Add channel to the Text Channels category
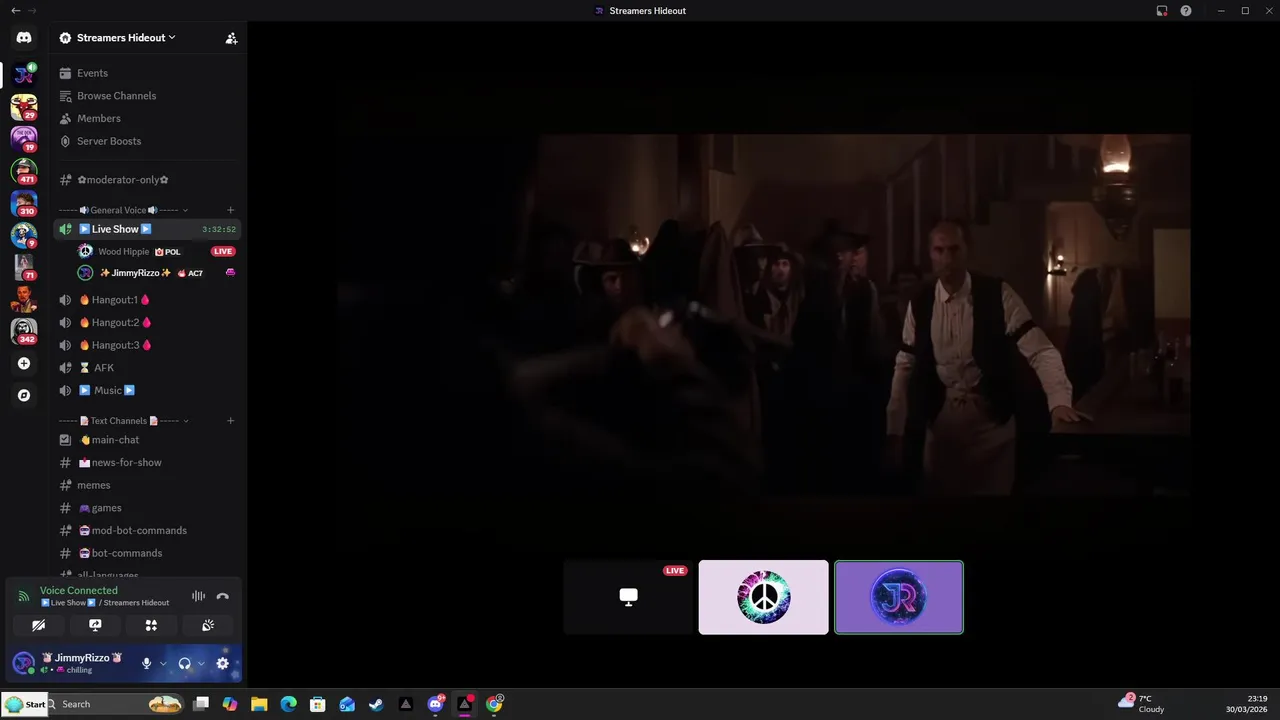1280x720 pixels. [x=230, y=421]
